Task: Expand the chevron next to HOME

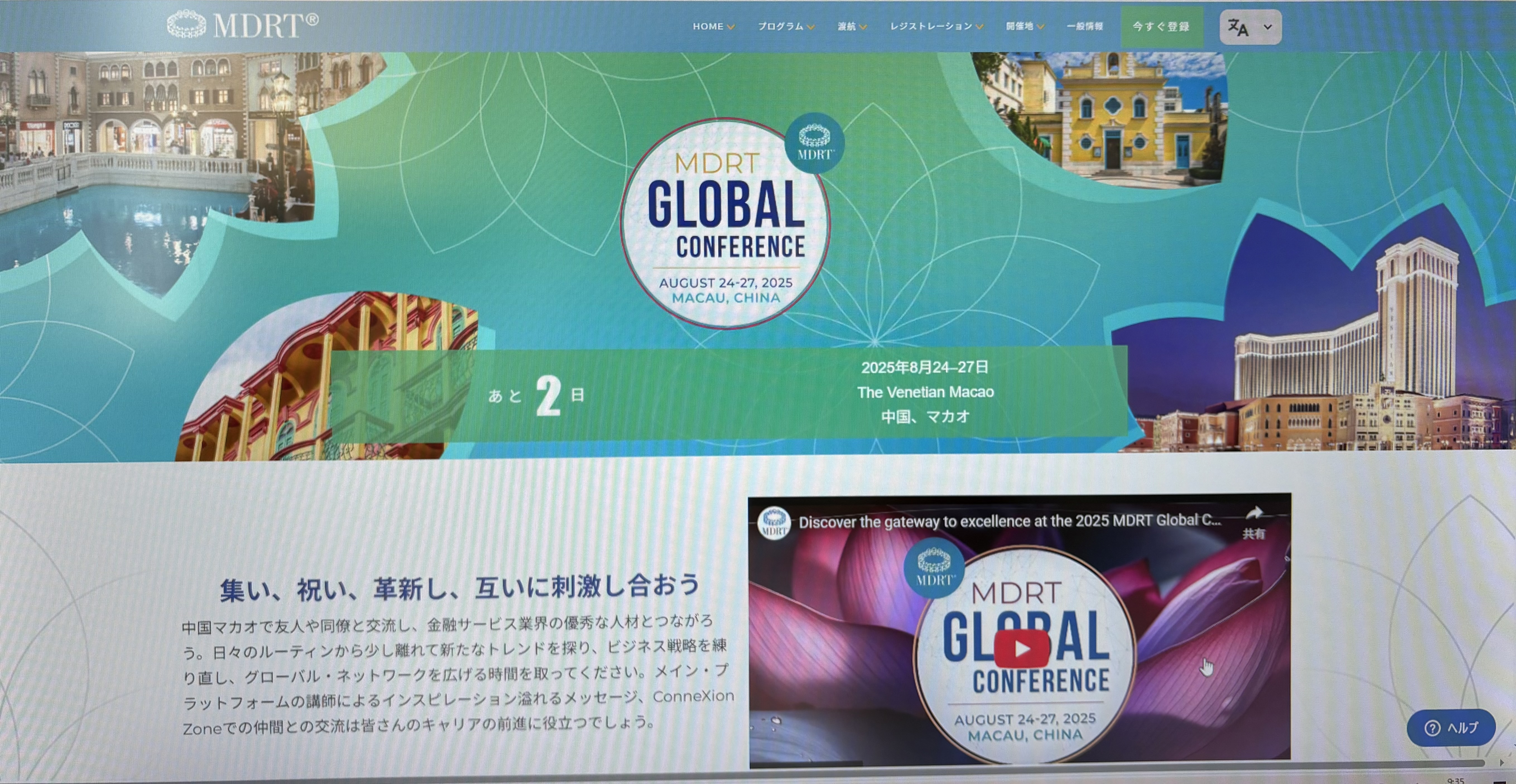Action: point(731,27)
